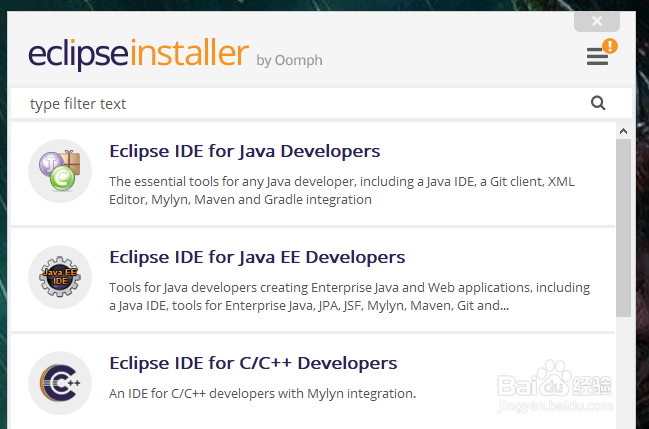Close the Eclipse Installer window
The width and height of the screenshot is (649, 429).
coord(597,21)
